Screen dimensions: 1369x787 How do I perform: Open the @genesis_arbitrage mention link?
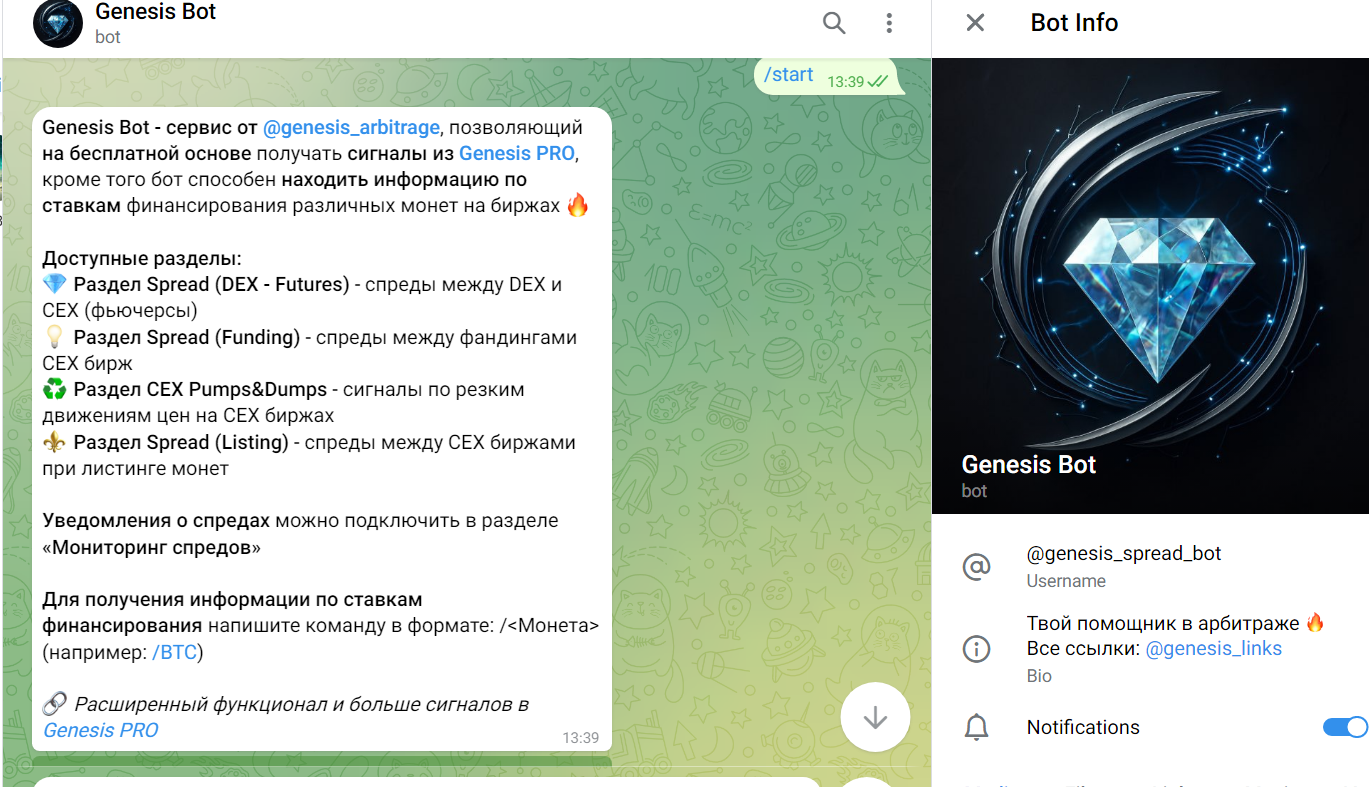pos(351,128)
